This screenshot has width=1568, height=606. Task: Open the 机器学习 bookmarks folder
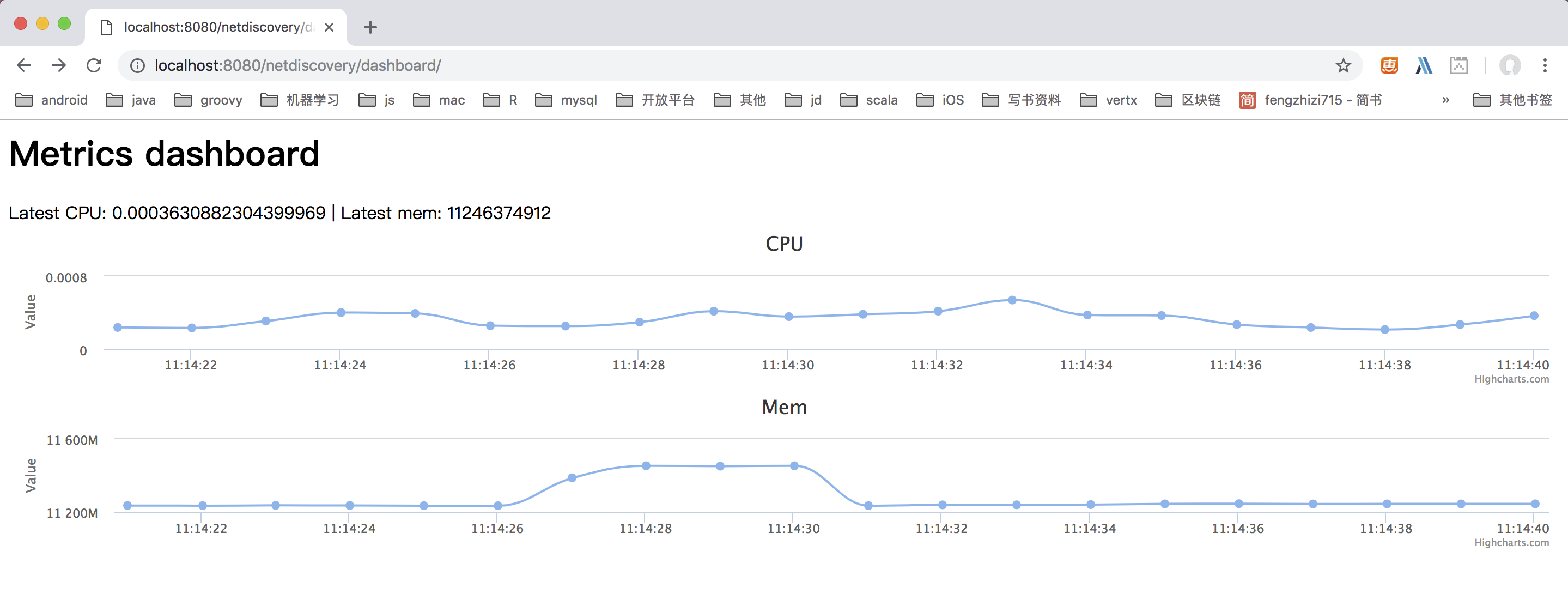coord(300,100)
